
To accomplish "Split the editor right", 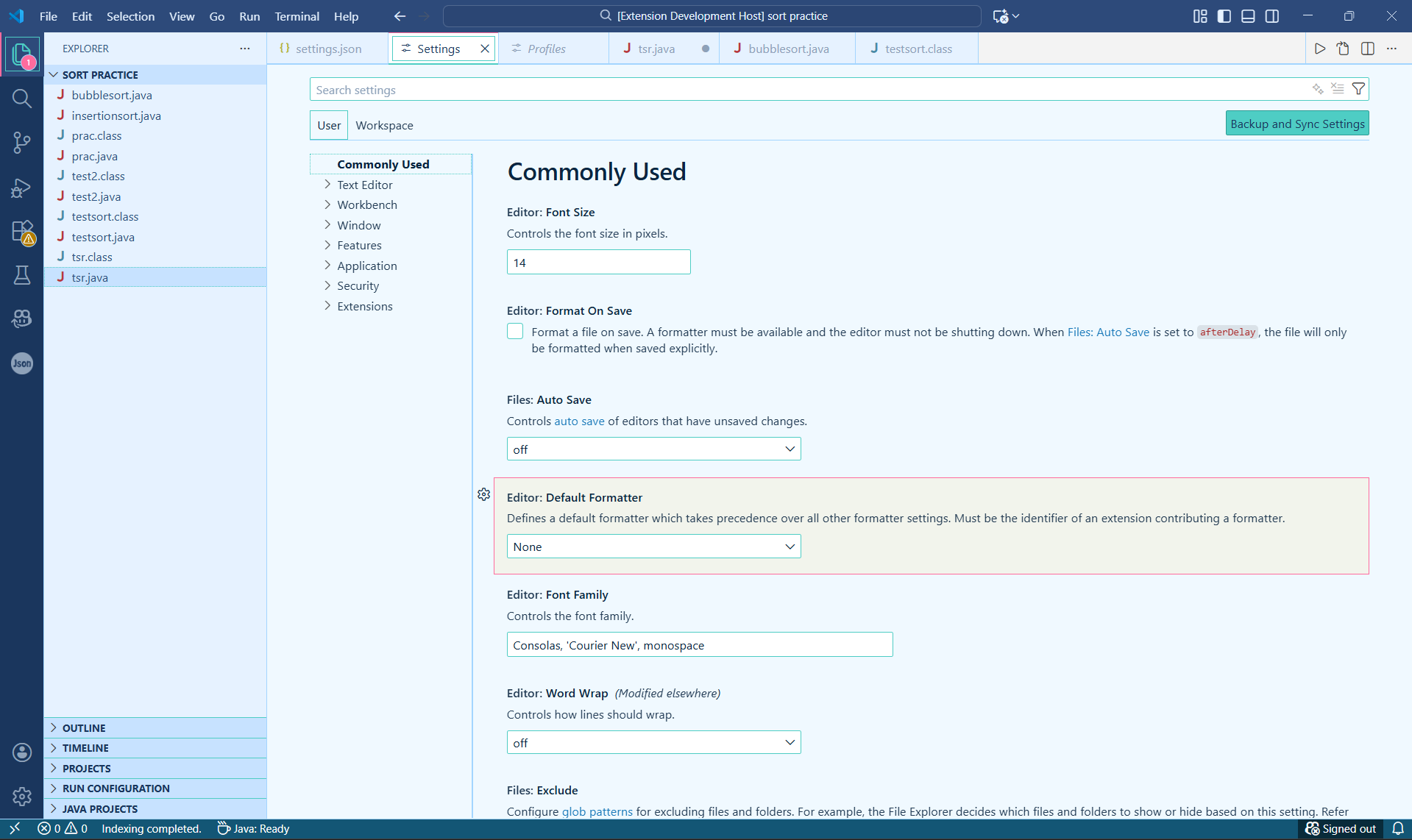I will (1368, 49).
